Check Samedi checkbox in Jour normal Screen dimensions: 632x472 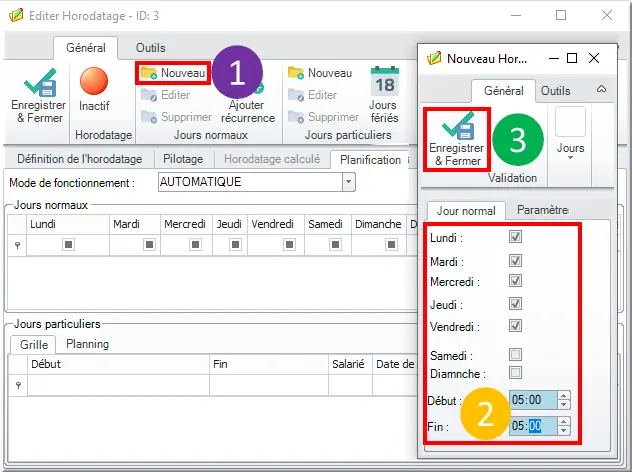[x=515, y=355]
